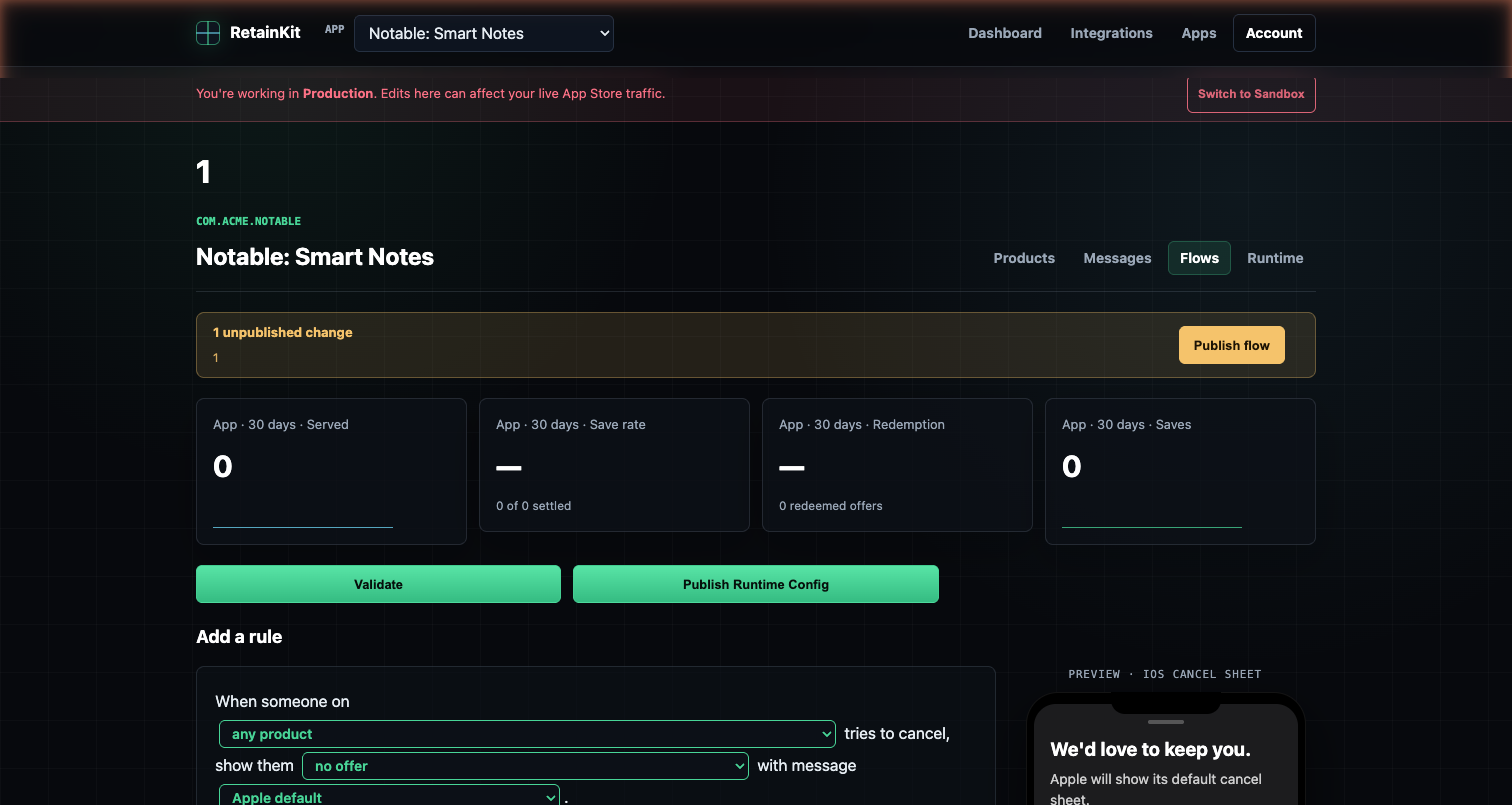The image size is (1512, 805).
Task: Click Publish Runtime Config
Action: [x=756, y=584]
